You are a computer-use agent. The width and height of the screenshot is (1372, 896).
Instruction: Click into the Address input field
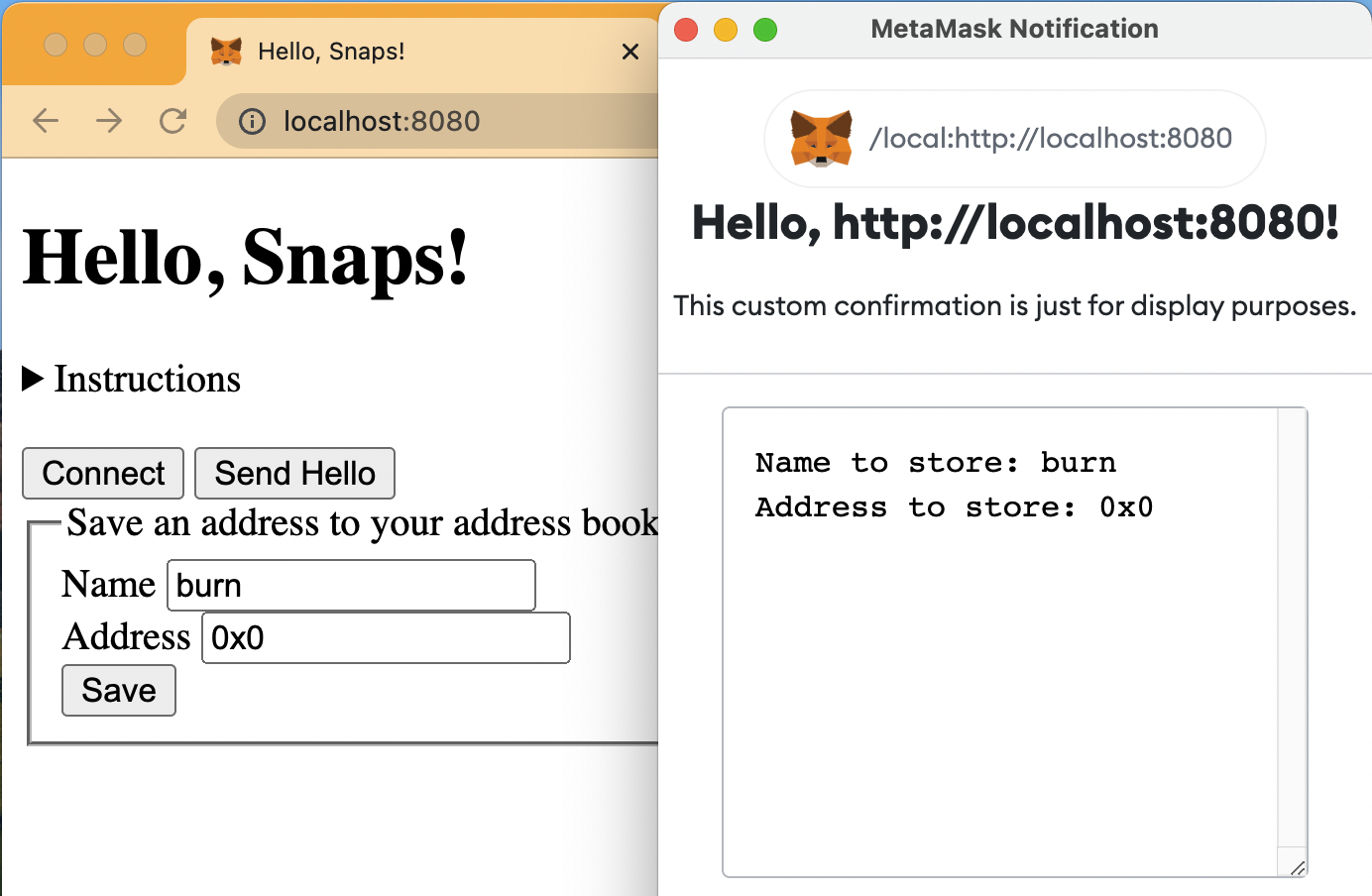tap(386, 637)
